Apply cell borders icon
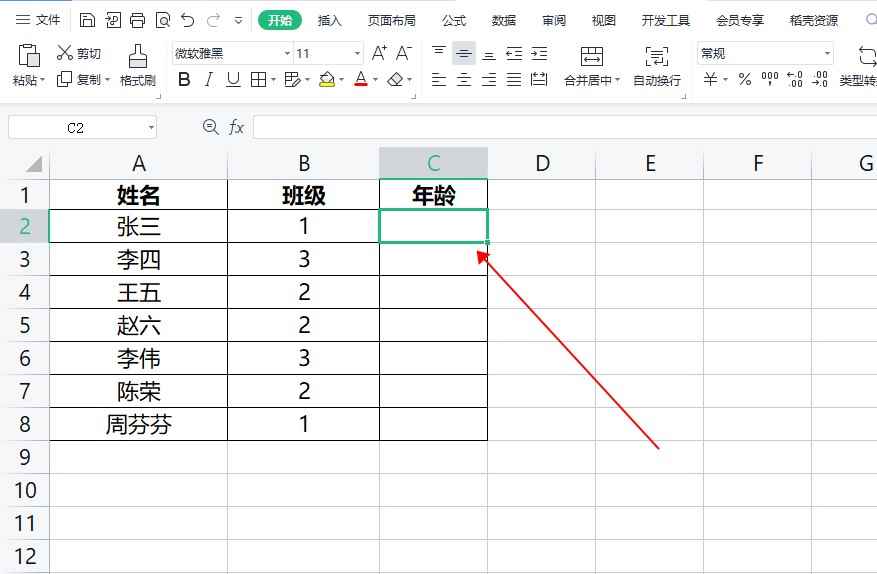 pos(258,79)
